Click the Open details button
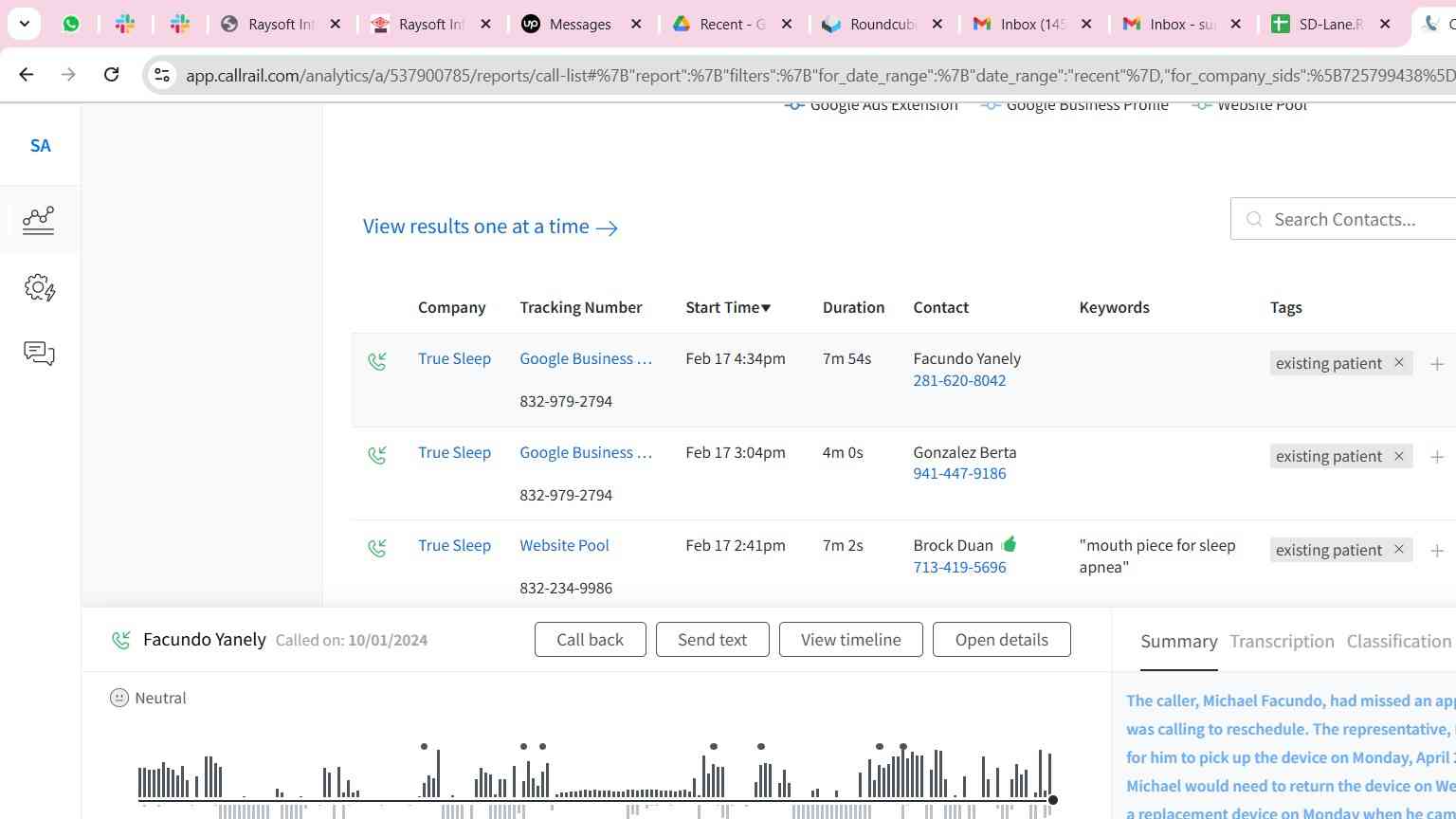Viewport: 1456px width, 819px height. pyautogui.click(x=1001, y=640)
